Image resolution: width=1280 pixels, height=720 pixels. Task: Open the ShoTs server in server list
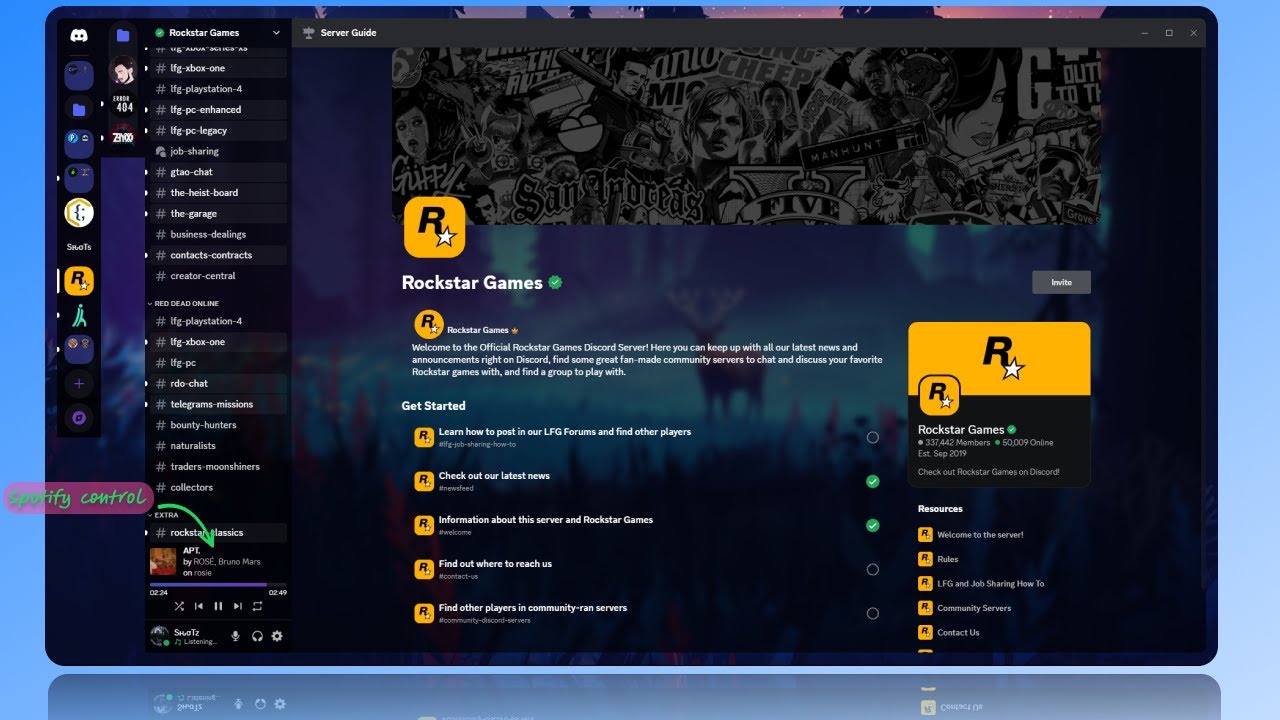point(79,247)
